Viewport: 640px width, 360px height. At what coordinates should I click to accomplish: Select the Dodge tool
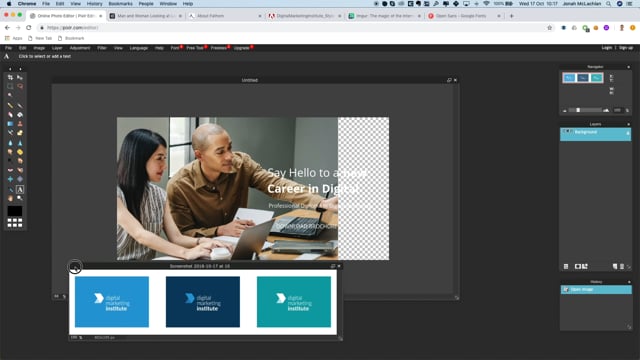[10, 161]
